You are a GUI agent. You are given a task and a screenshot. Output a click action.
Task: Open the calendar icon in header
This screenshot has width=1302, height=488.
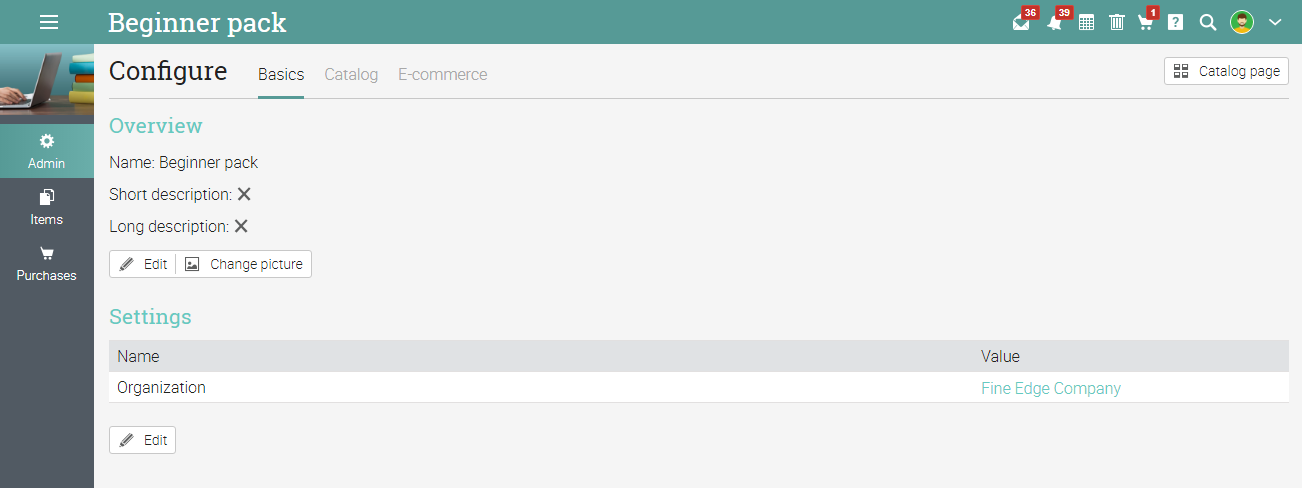pyautogui.click(x=1086, y=22)
